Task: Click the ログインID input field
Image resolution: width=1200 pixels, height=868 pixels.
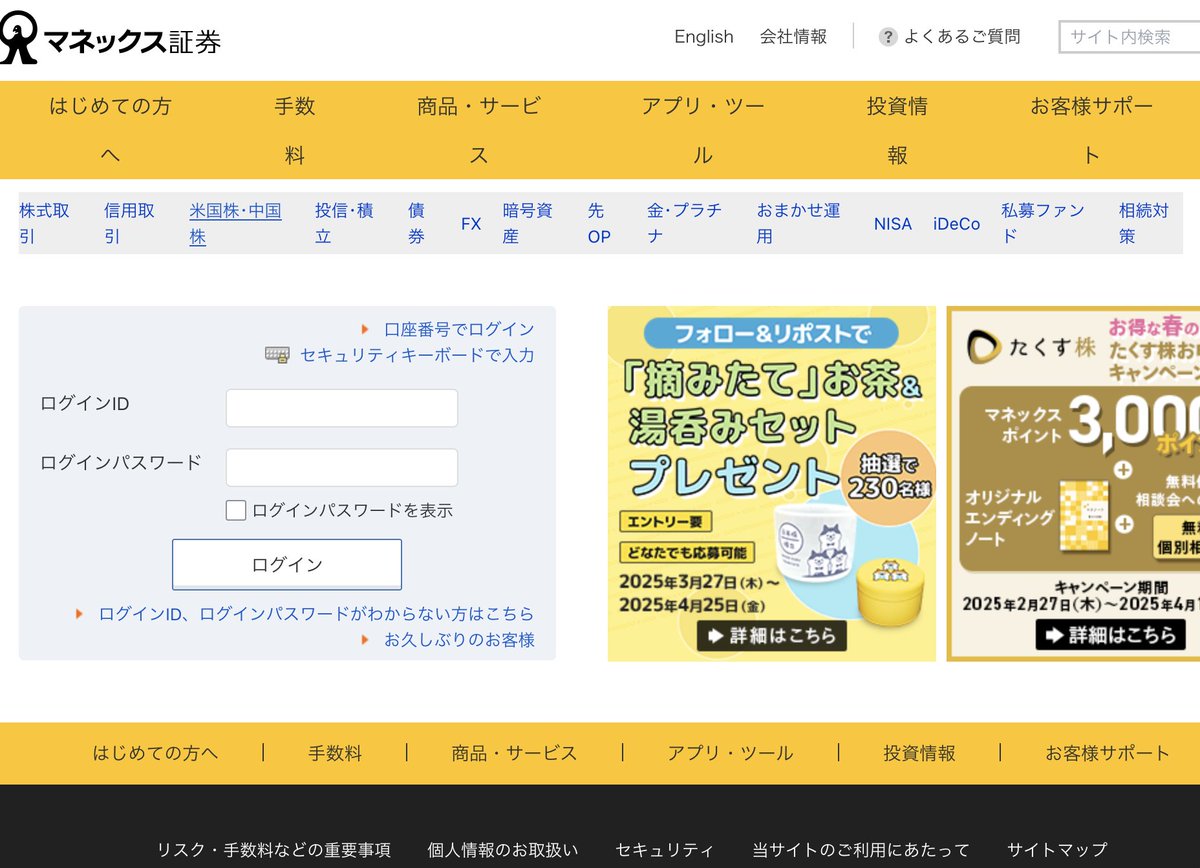Action: (x=342, y=408)
